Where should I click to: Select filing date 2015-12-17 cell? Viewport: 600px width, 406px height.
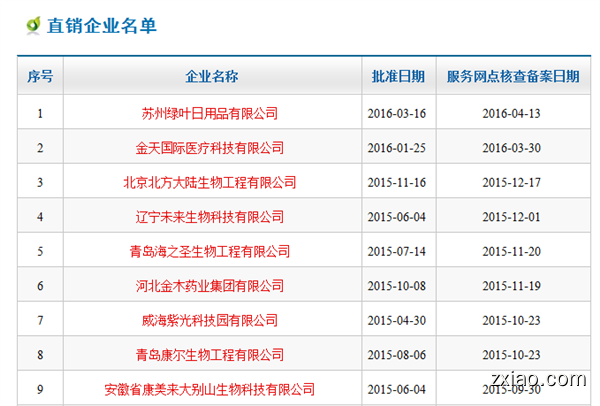(512, 183)
